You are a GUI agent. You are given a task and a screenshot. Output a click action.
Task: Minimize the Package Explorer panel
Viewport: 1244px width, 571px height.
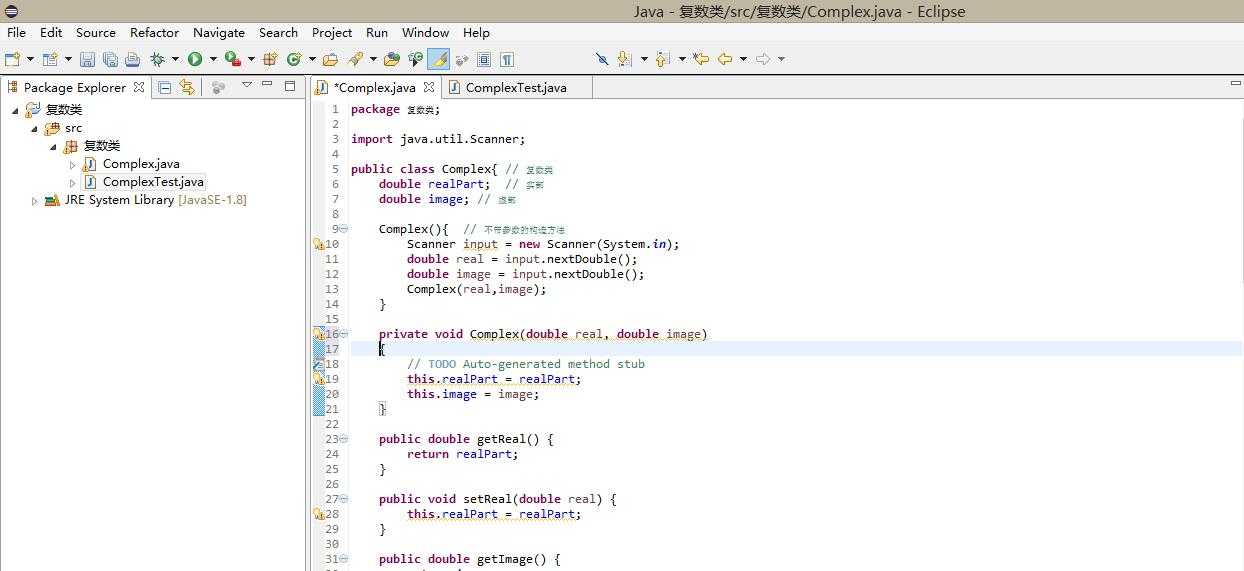(267, 85)
